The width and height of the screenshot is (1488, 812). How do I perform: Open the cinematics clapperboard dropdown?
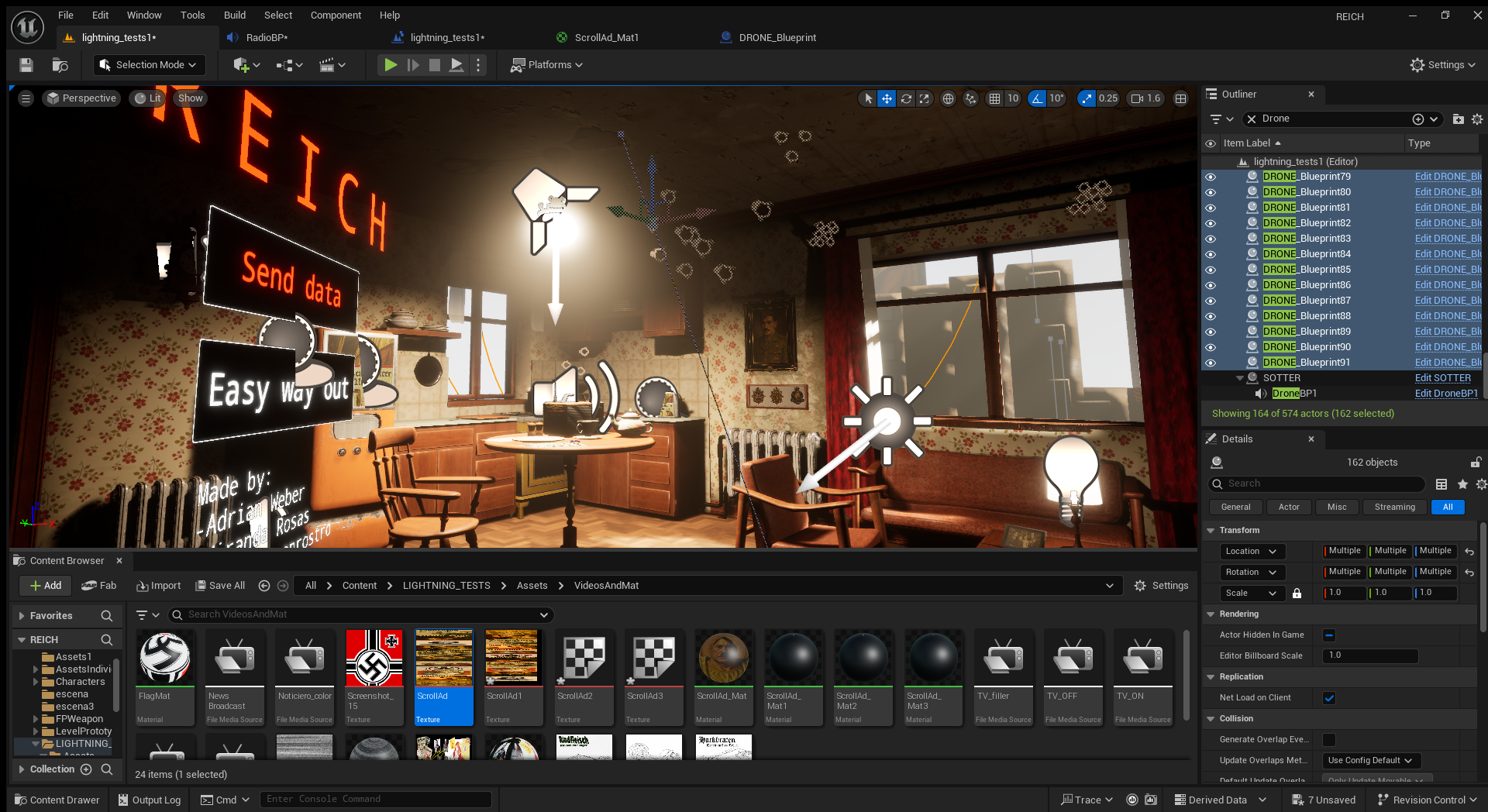coord(332,65)
